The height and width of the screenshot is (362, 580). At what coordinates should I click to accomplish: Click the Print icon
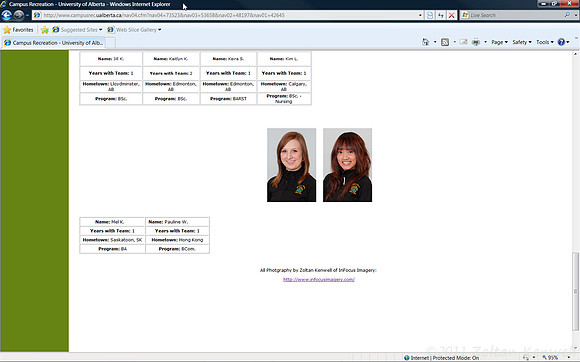[476, 42]
